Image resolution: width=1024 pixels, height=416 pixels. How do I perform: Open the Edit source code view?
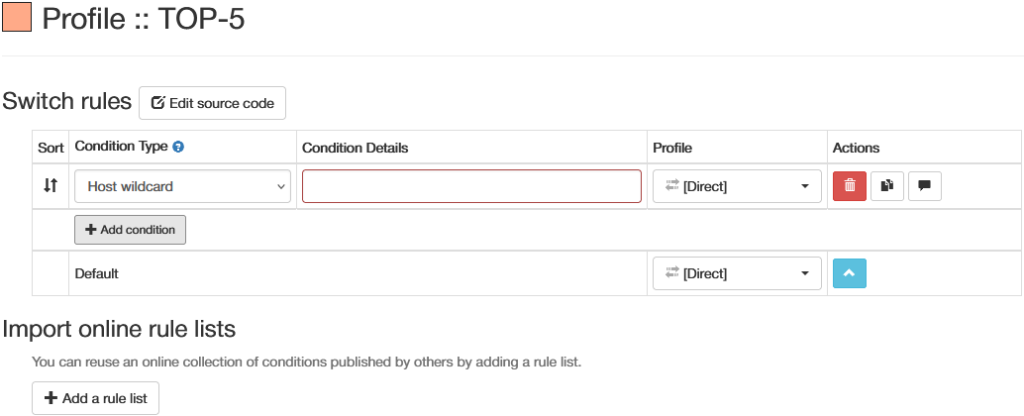point(212,103)
